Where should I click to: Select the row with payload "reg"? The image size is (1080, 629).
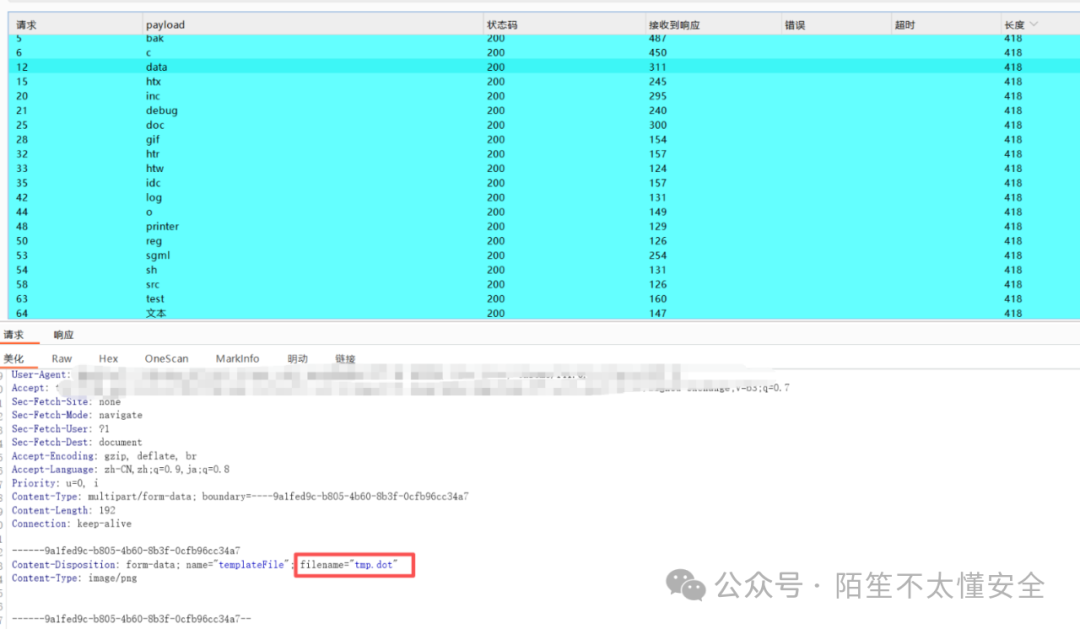544,240
